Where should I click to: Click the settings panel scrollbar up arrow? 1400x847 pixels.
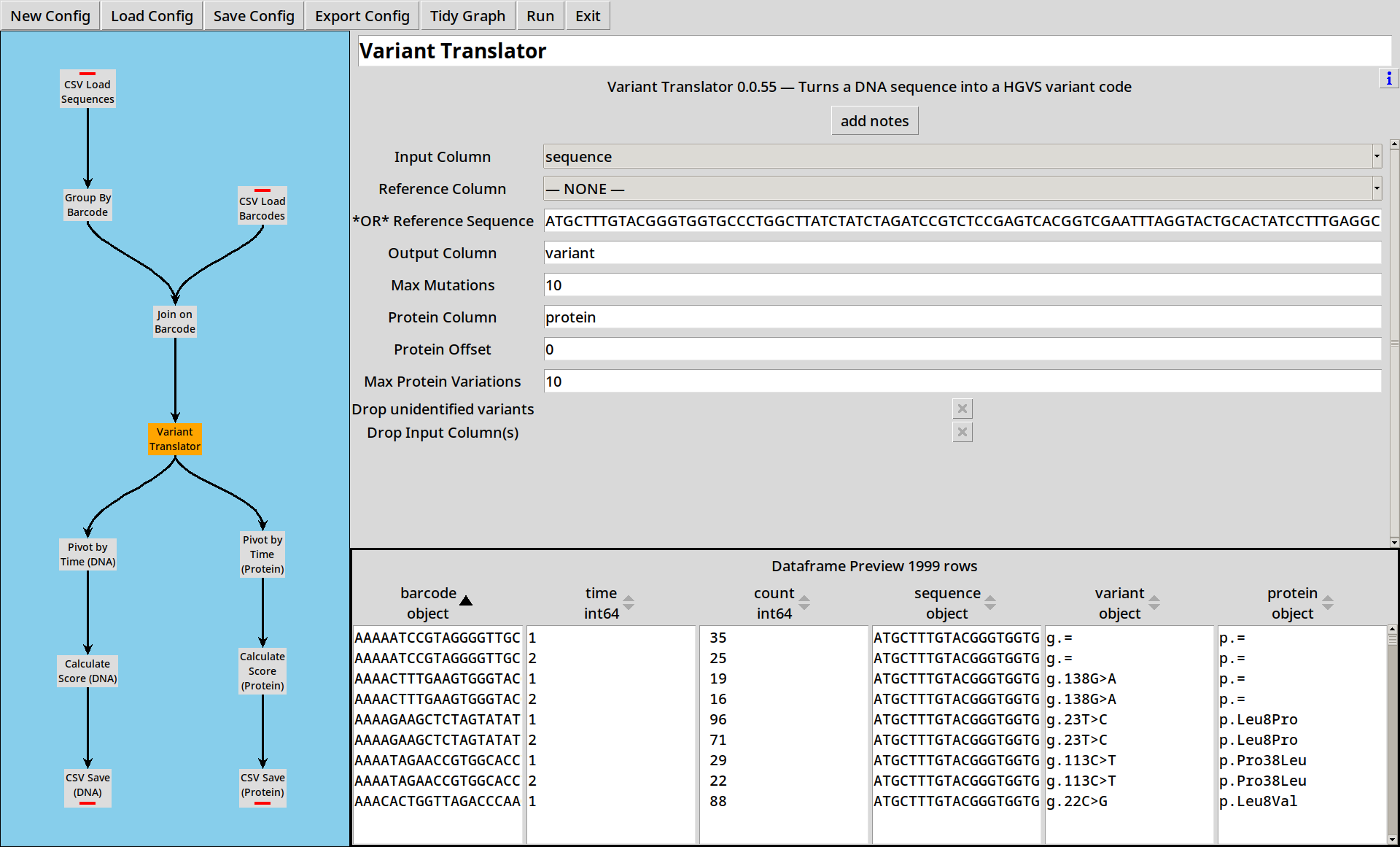1394,144
